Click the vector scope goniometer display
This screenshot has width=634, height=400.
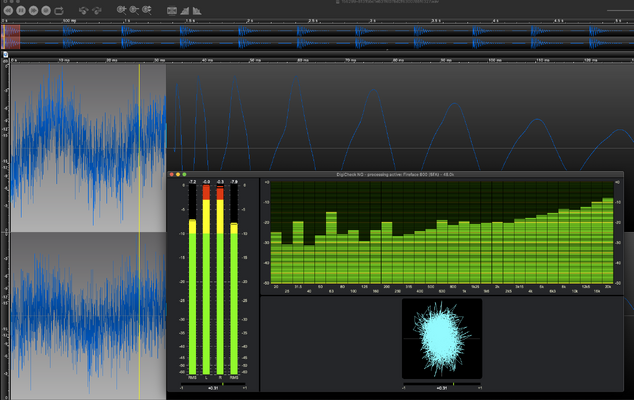coord(442,339)
